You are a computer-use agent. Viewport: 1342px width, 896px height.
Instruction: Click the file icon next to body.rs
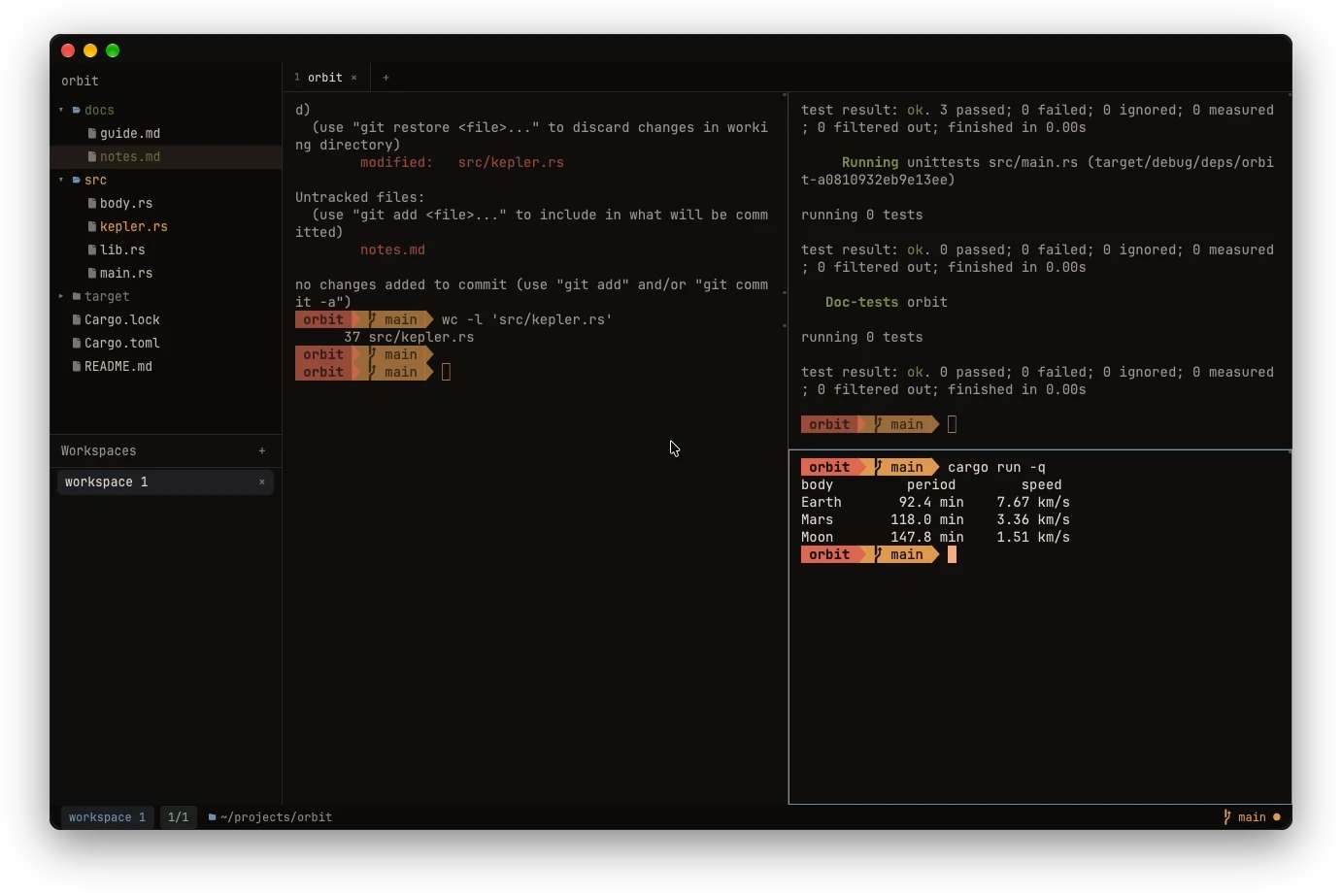(92, 203)
